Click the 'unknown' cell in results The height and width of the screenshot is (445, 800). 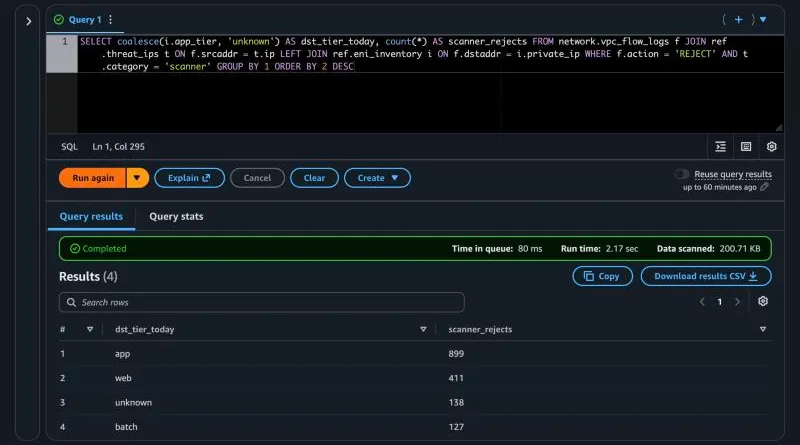pos(133,402)
